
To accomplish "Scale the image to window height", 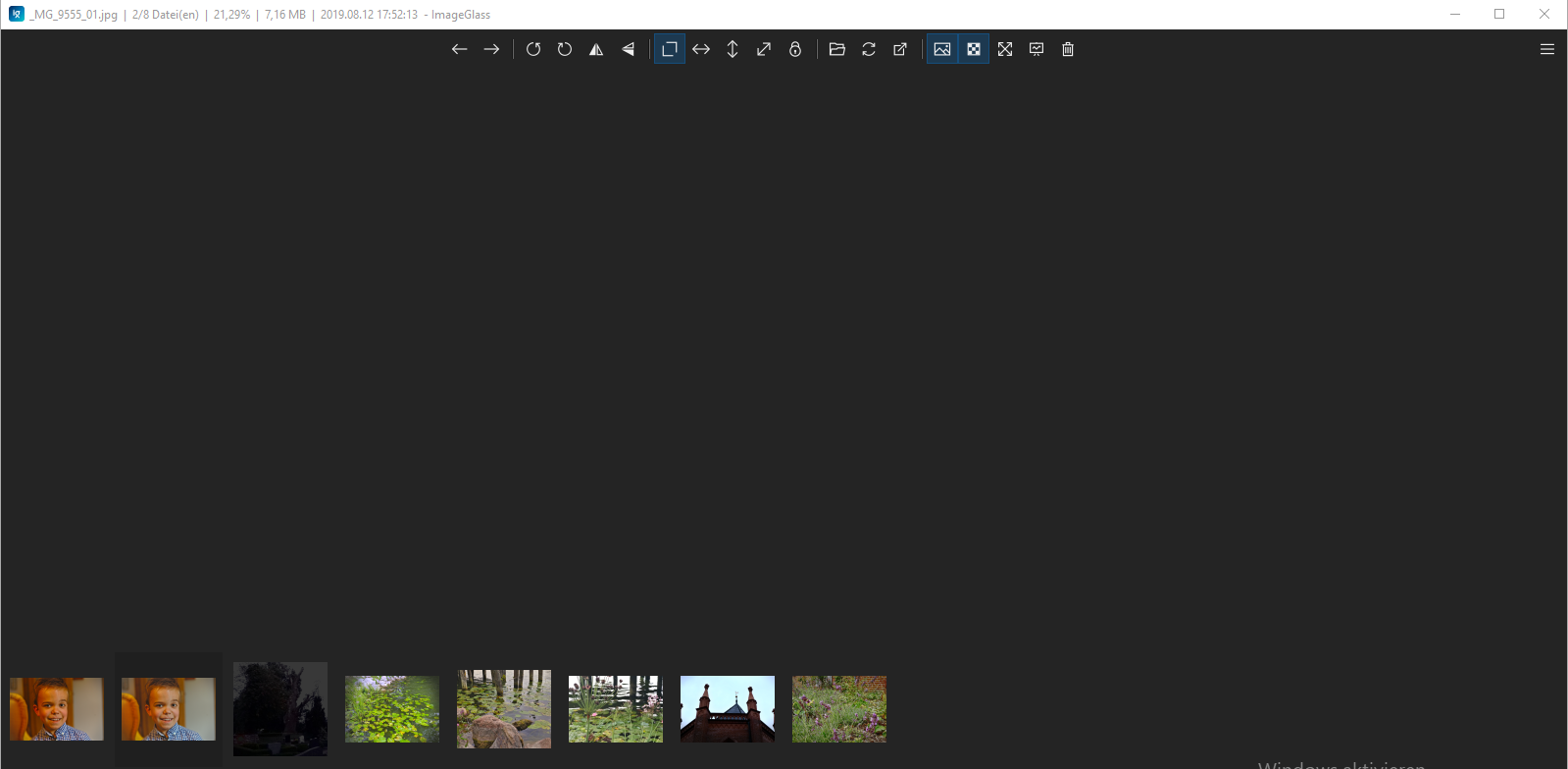I will click(733, 49).
